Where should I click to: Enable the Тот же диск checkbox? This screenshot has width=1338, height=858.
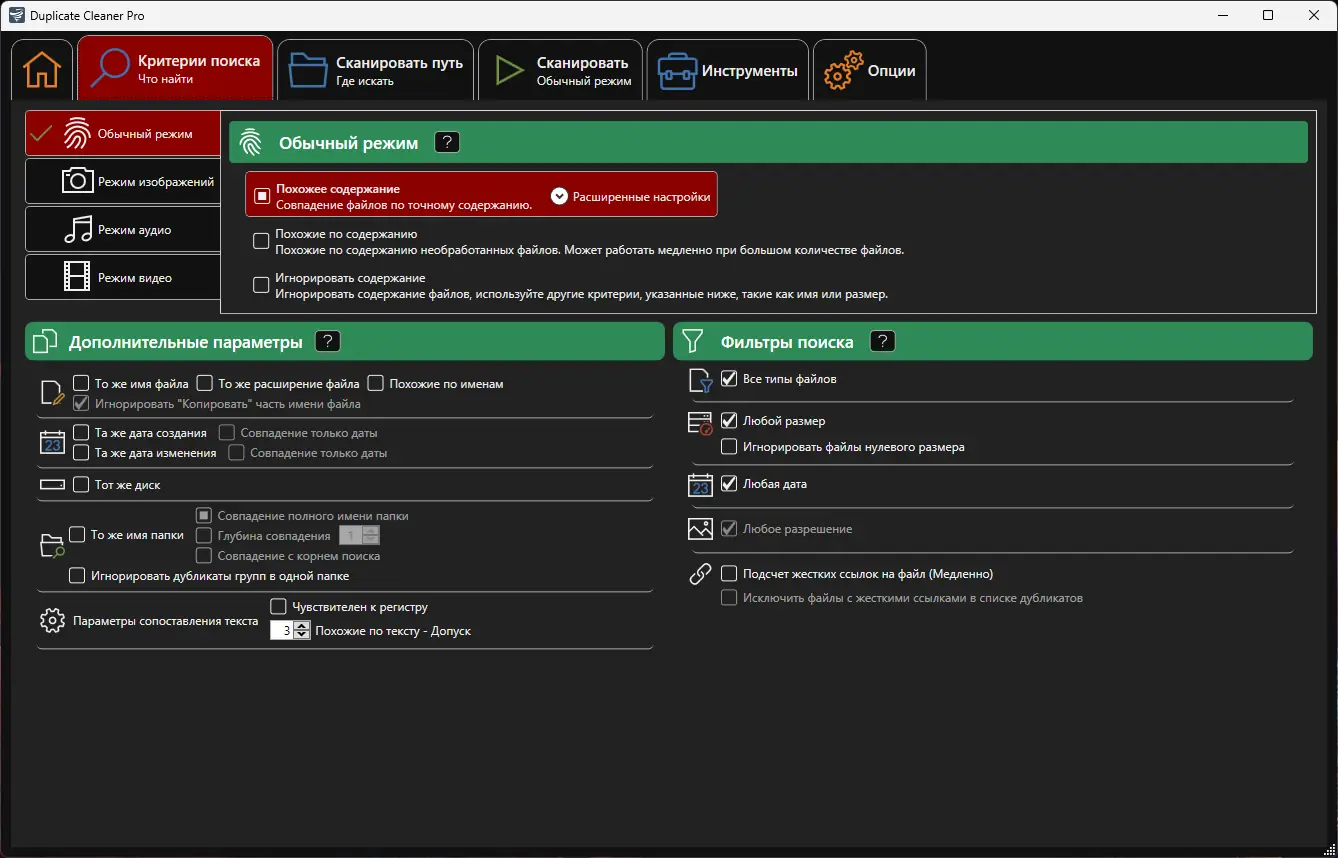(x=82, y=485)
